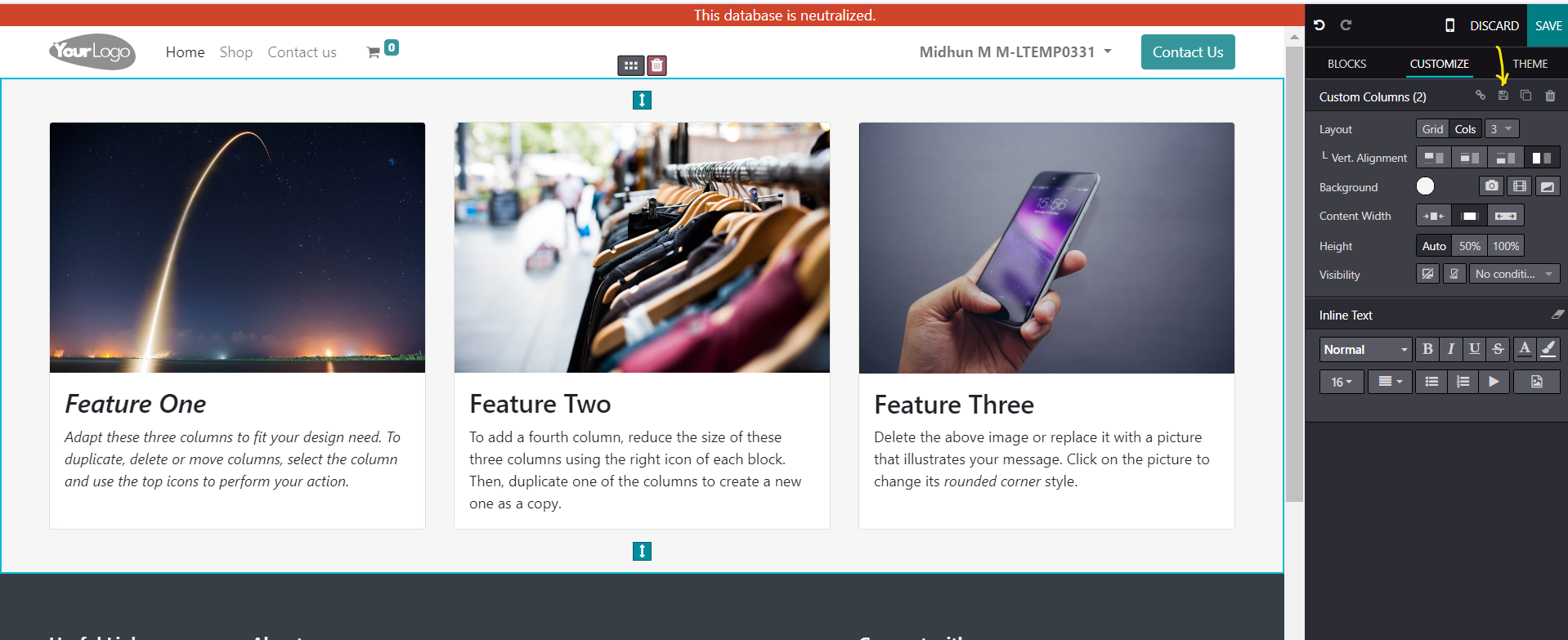This screenshot has width=1568, height=640.
Task: Open the shopping cart icon
Action: (x=374, y=52)
